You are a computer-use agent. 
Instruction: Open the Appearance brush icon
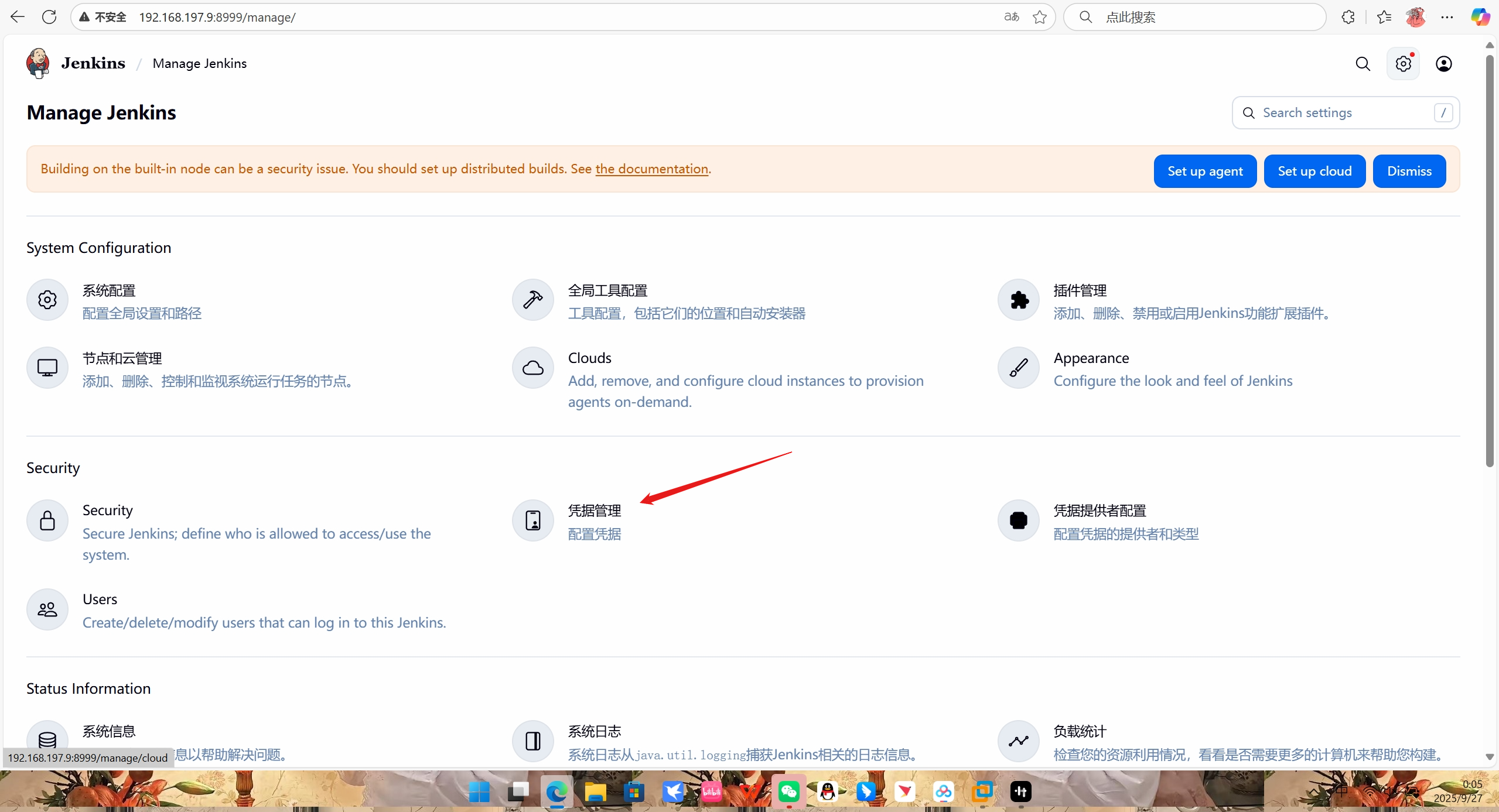pos(1019,368)
